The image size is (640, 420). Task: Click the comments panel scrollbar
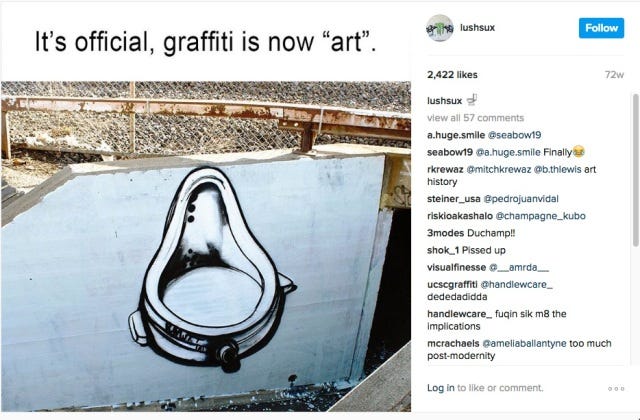(636, 170)
